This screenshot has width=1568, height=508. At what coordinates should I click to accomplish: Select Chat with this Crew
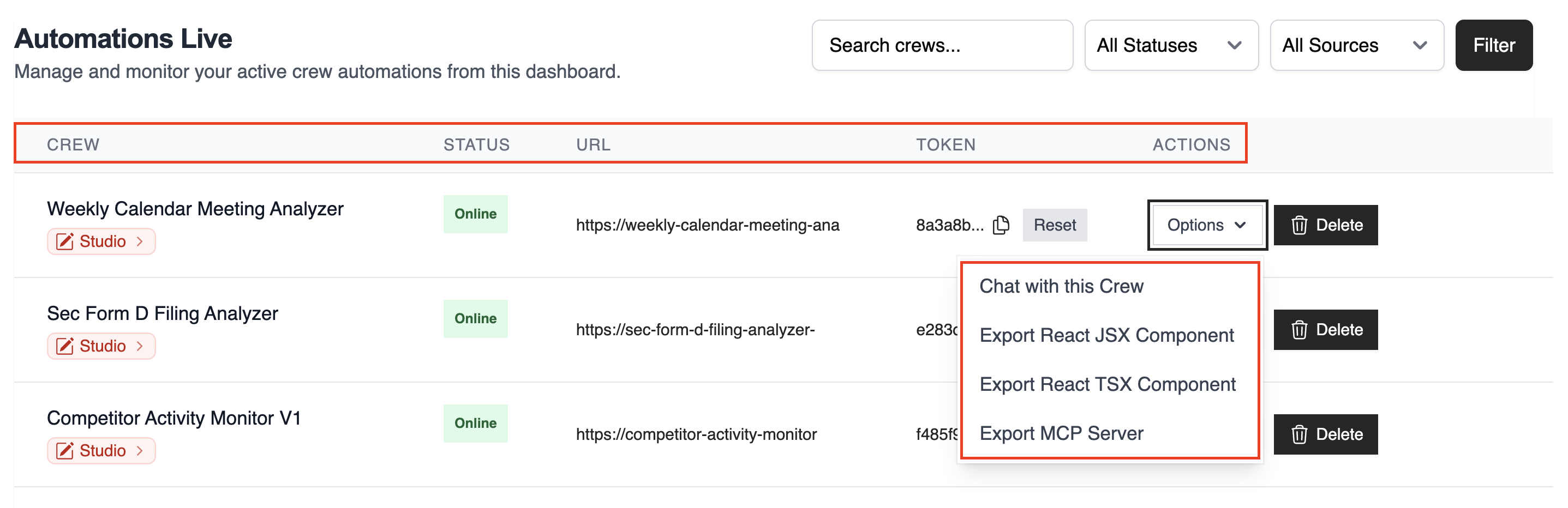[1061, 287]
